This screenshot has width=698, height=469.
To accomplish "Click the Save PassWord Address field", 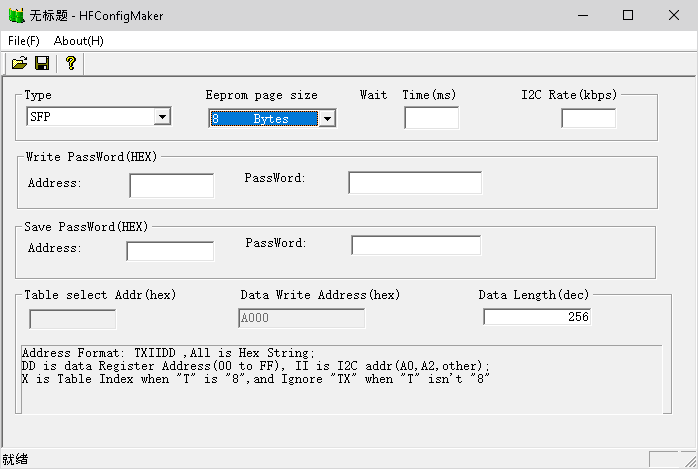I will coord(170,251).
